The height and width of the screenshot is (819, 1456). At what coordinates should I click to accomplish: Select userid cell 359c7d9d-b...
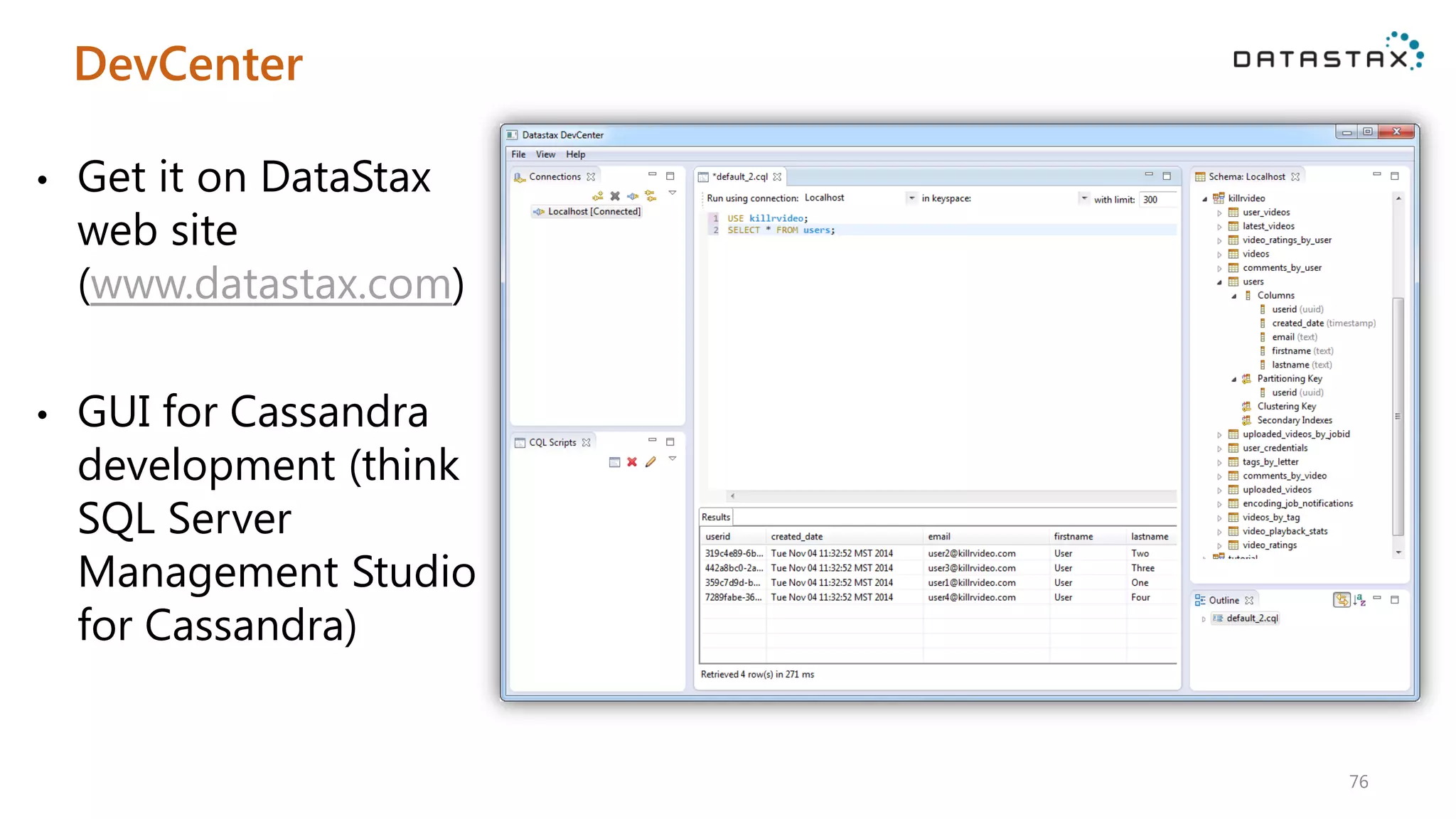732,583
